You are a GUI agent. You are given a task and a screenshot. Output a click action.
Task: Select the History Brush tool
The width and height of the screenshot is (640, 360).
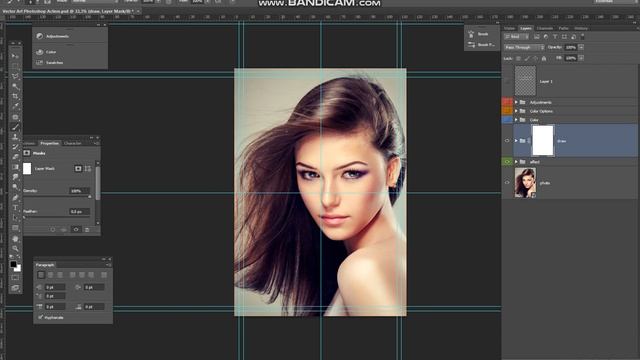click(15, 147)
